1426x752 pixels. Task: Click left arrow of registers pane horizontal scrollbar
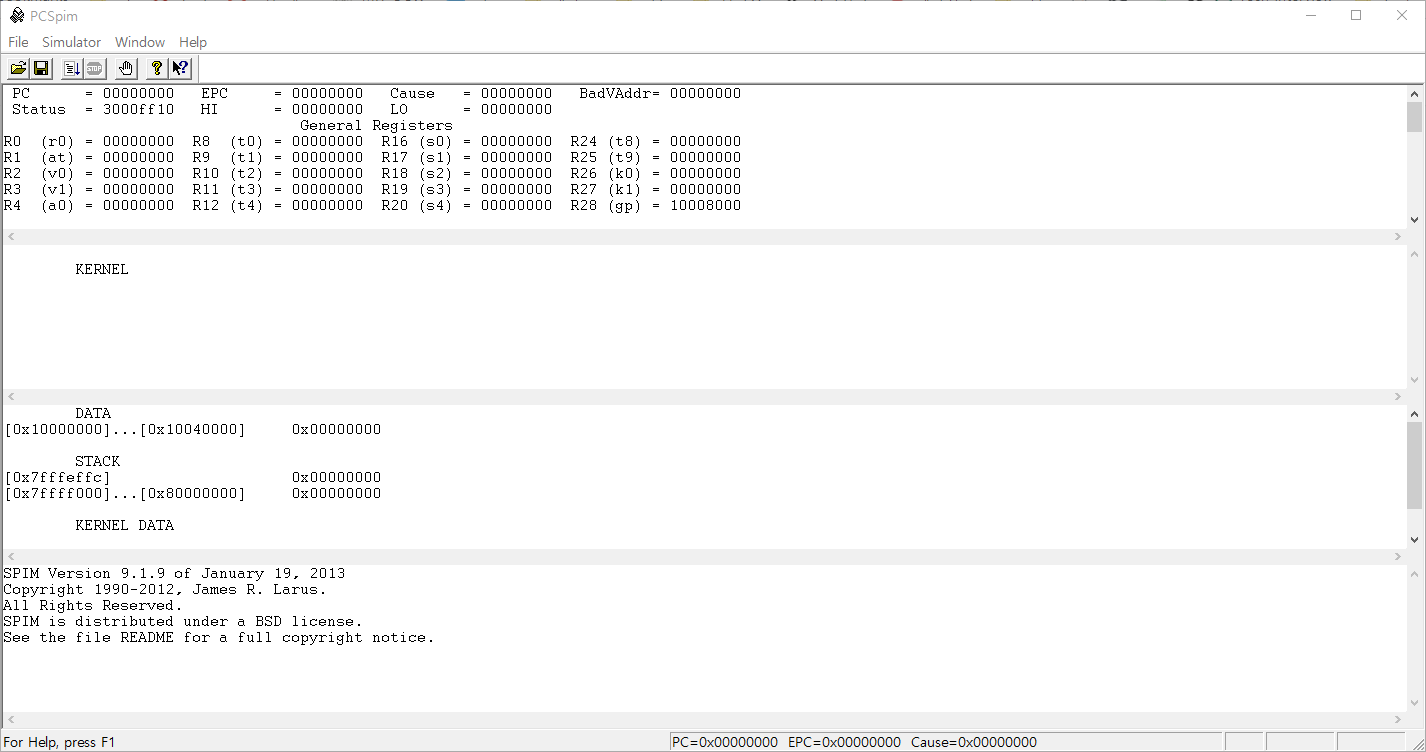coord(11,237)
